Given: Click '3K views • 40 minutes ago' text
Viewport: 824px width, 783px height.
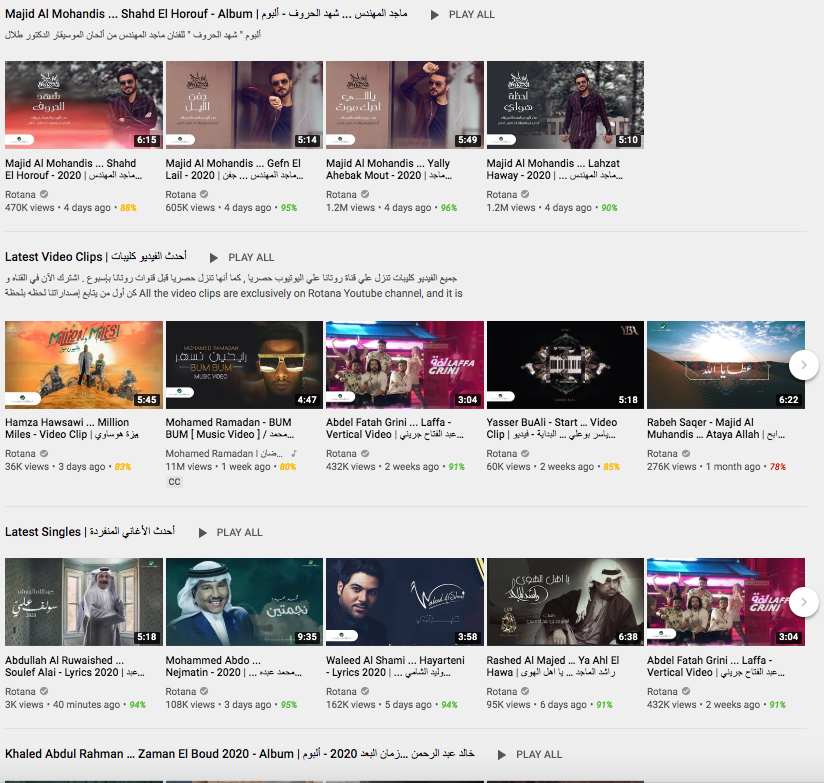Looking at the screenshot, I should pyautogui.click(x=63, y=705).
